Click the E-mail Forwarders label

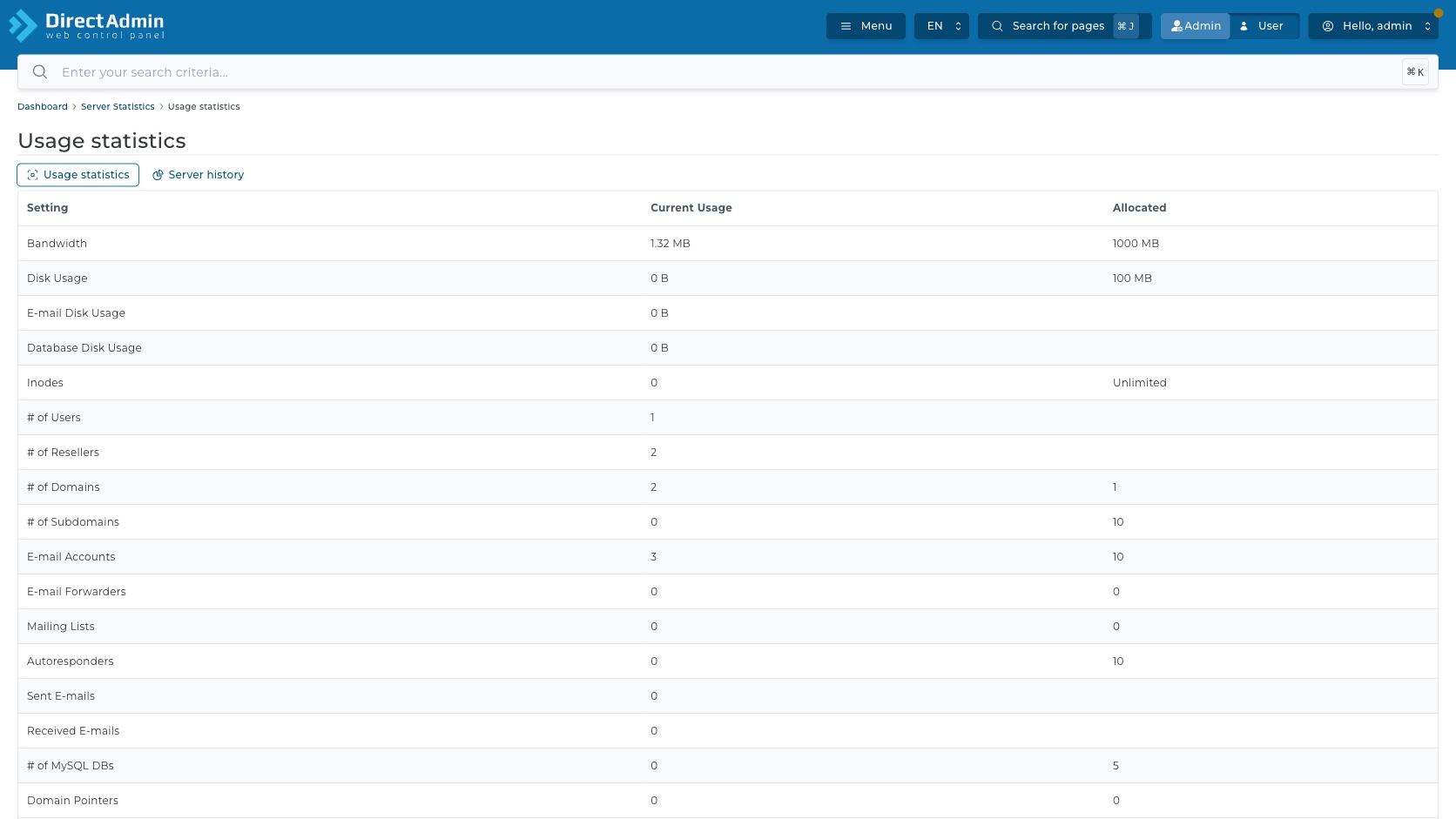pos(77,592)
